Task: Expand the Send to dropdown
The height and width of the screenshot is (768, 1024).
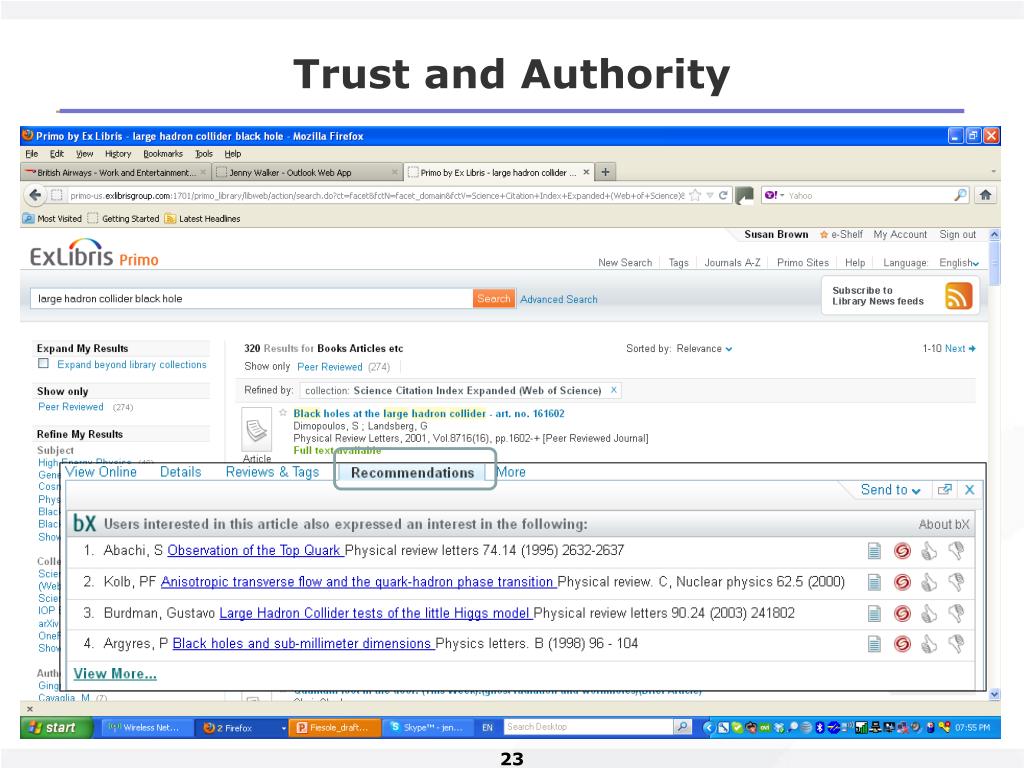Action: pos(890,490)
